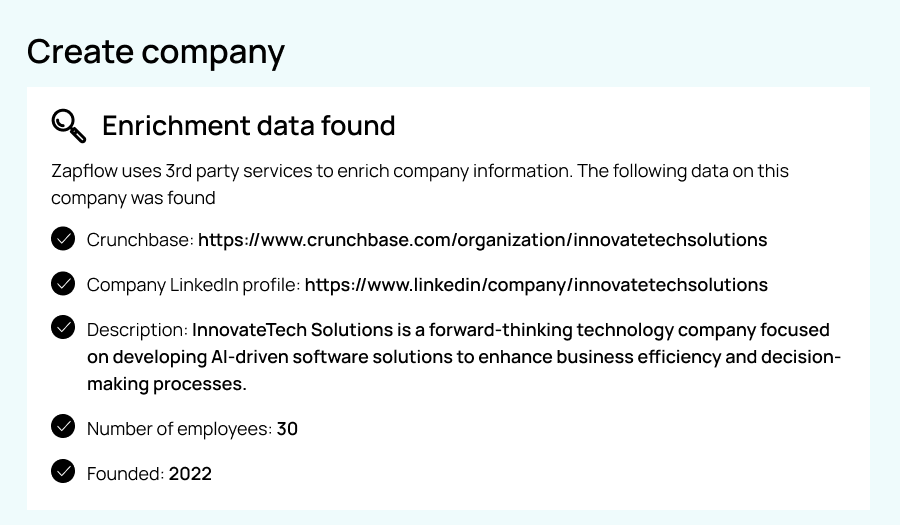
Task: Click the Crunchbase field label
Action: 141,240
